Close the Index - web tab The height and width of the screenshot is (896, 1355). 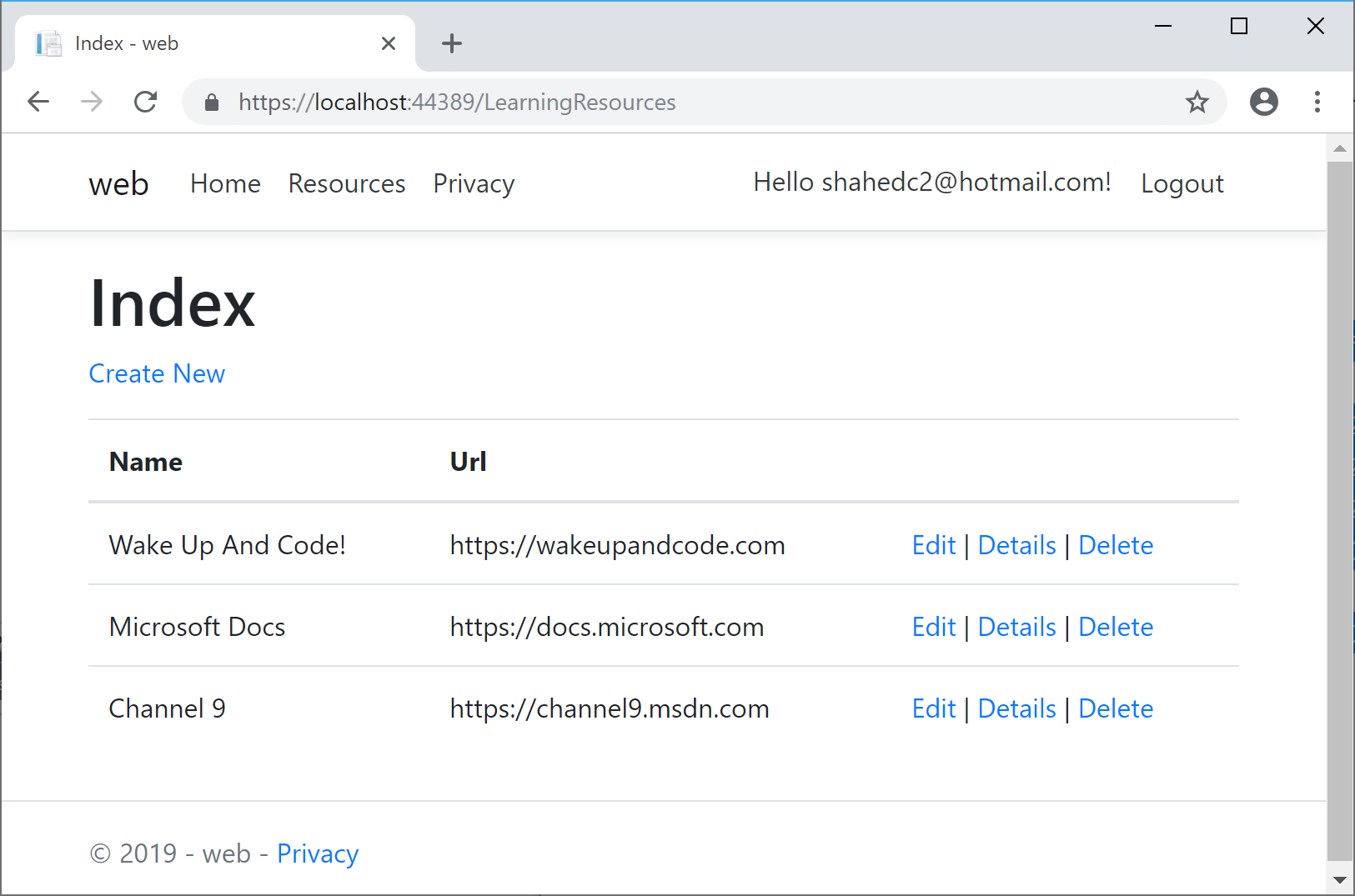coord(389,43)
